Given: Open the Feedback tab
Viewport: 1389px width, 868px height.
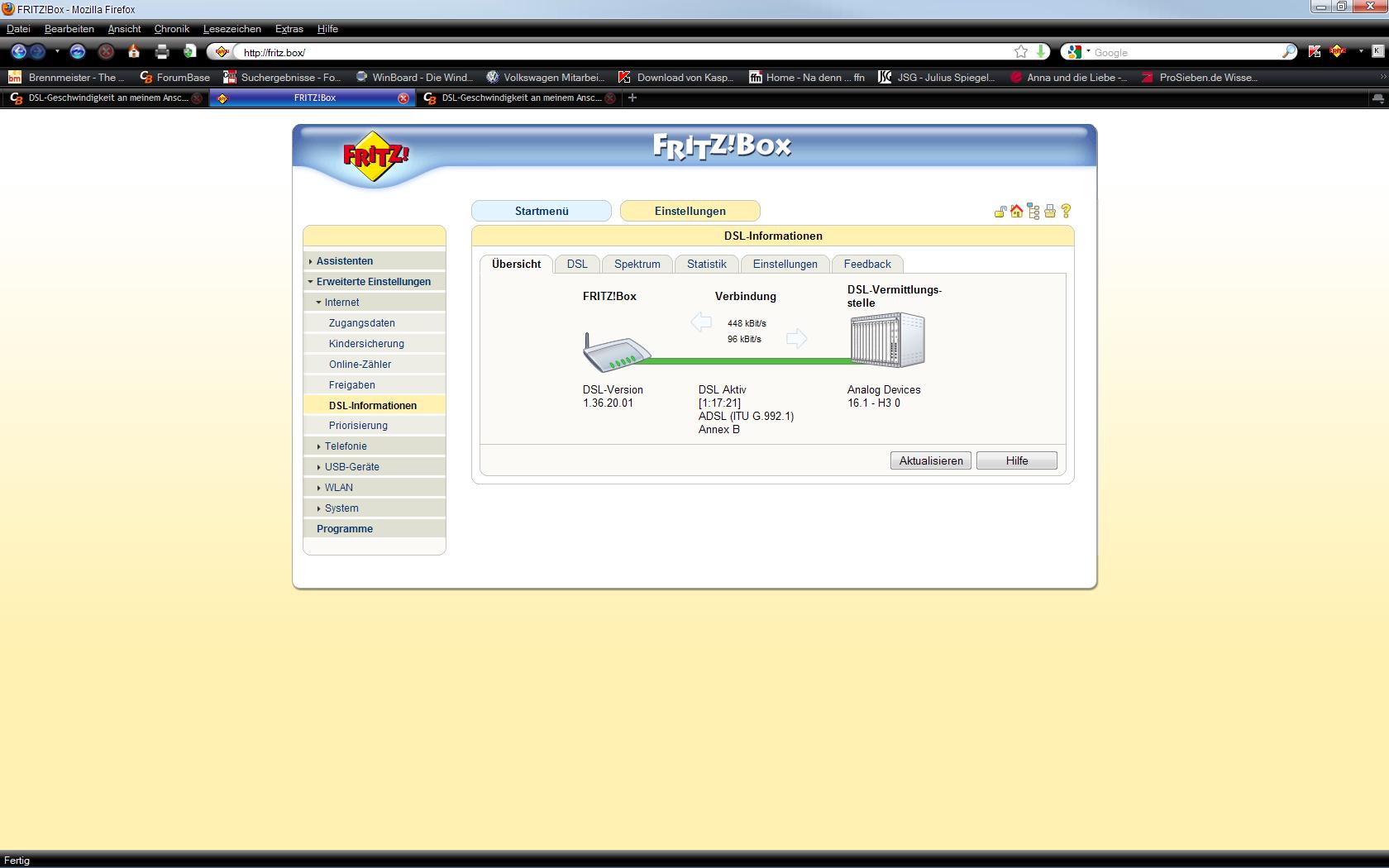Looking at the screenshot, I should click(867, 265).
